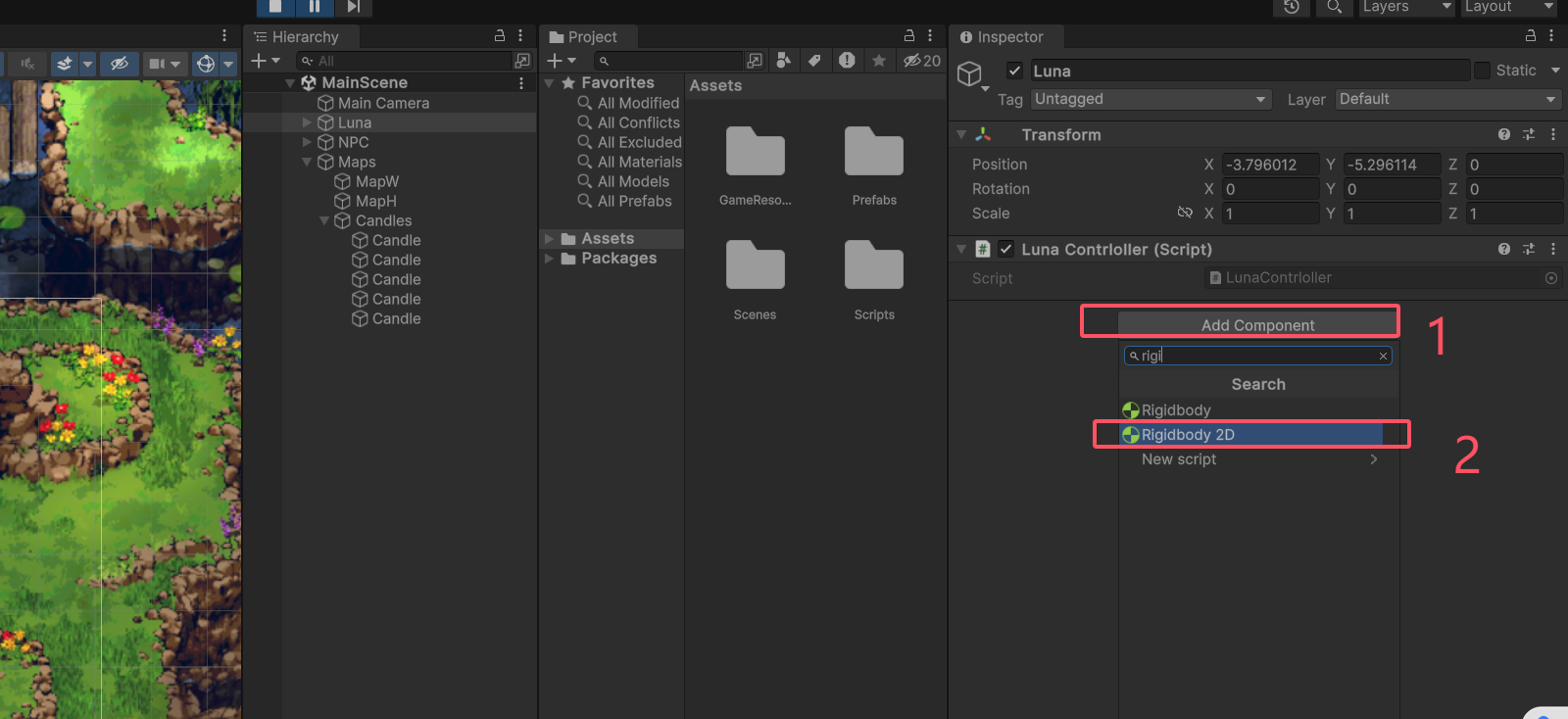Select the Hierarchy tab
Image resolution: width=1568 pixels, height=719 pixels.
pyautogui.click(x=297, y=37)
